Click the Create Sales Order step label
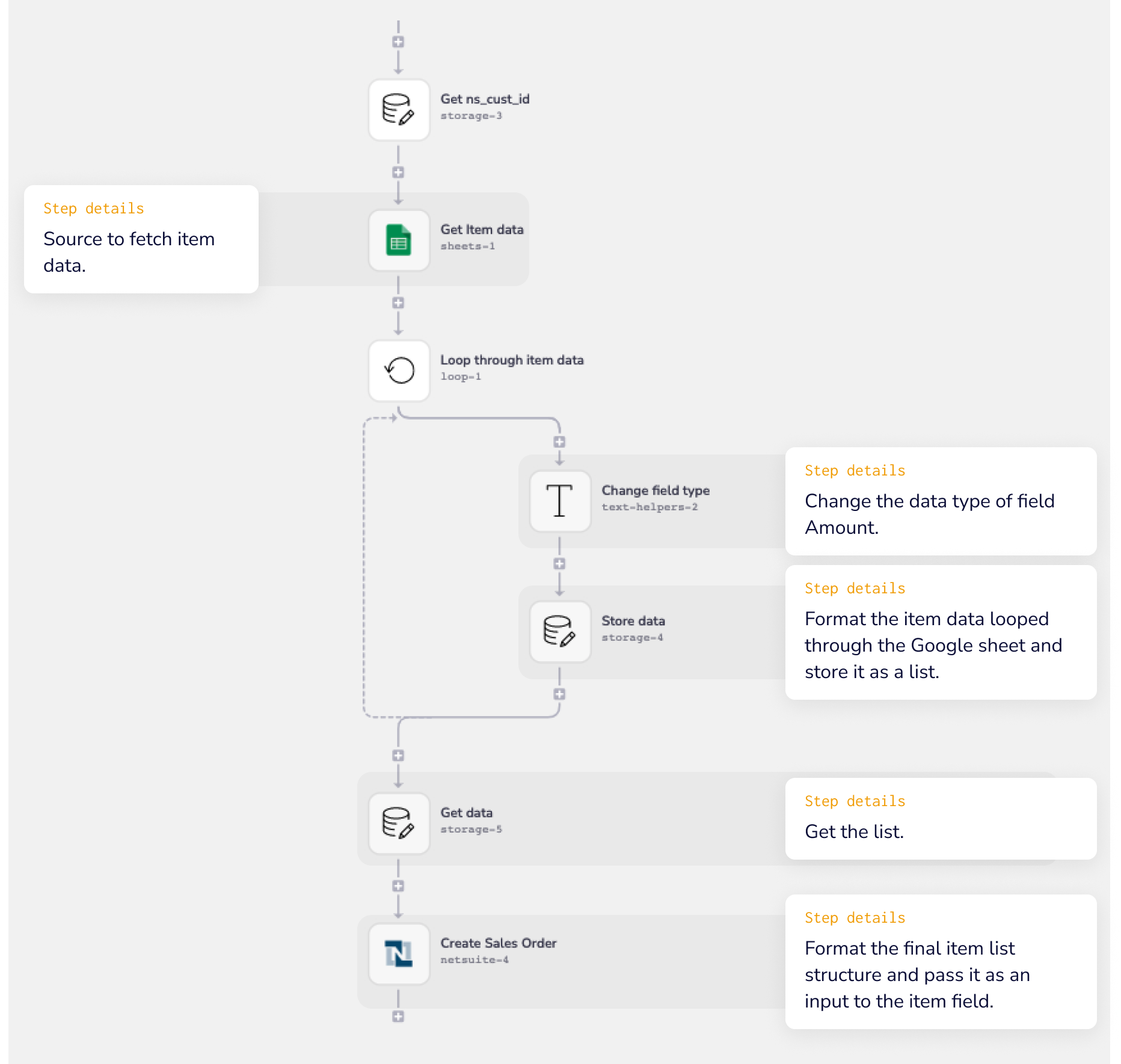The image size is (1121, 1064). tap(499, 943)
